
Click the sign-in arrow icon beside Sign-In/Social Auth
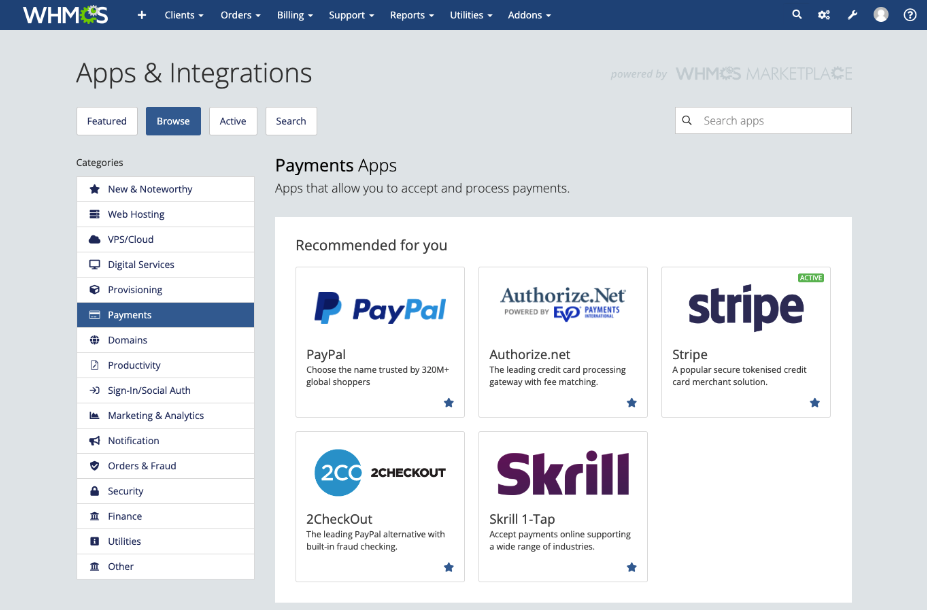[94, 390]
